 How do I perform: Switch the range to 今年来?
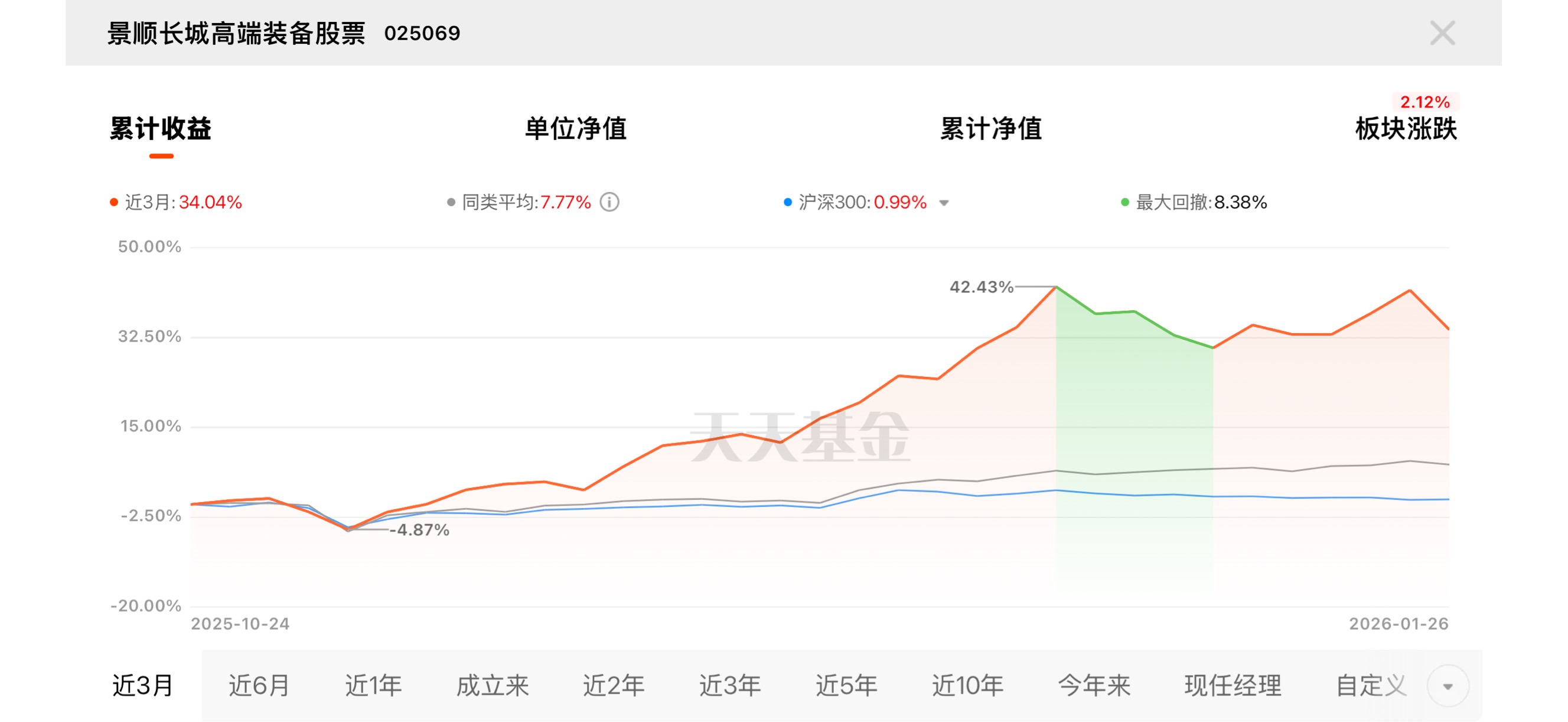1094,685
